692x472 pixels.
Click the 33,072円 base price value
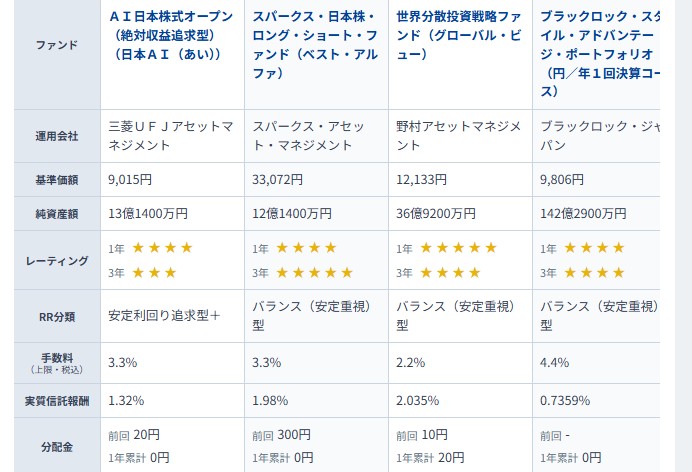[x=282, y=180]
